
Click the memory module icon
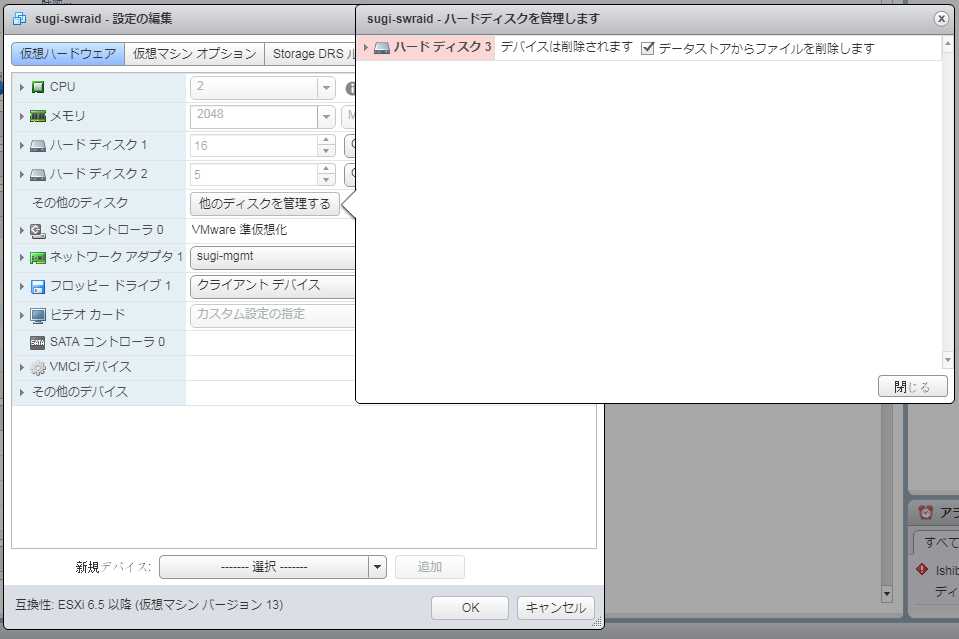point(38,117)
